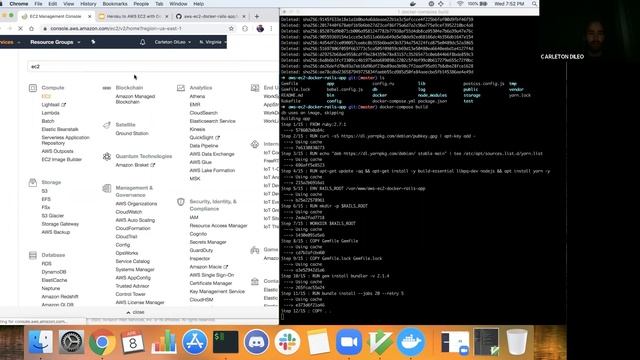Screen dimensions: 640x360
Task: Expand Resource Groups dropdown
Action: [55, 42]
